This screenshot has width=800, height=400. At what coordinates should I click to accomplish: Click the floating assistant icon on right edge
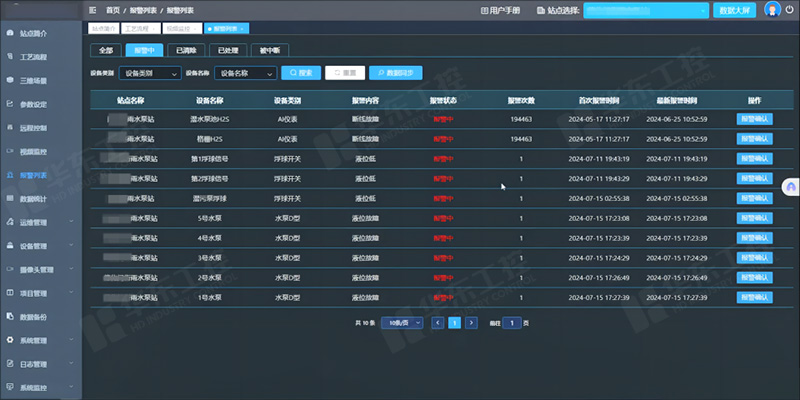pyautogui.click(x=791, y=187)
